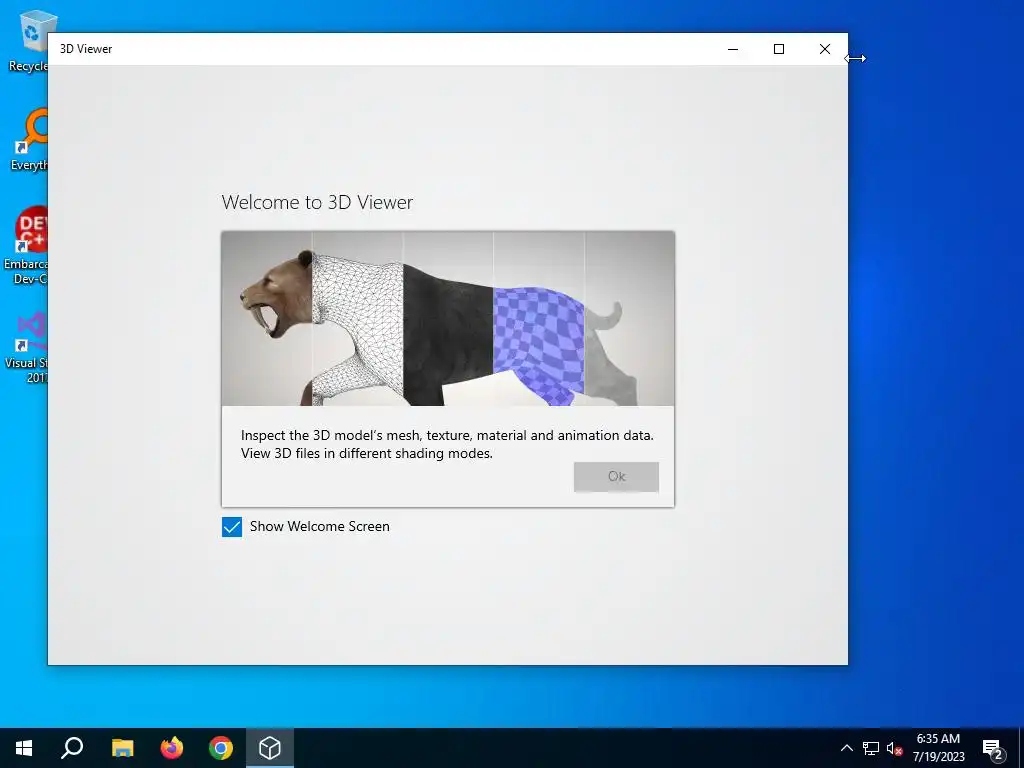1024x768 pixels.
Task: Close the 3D Viewer window
Action: [x=825, y=49]
